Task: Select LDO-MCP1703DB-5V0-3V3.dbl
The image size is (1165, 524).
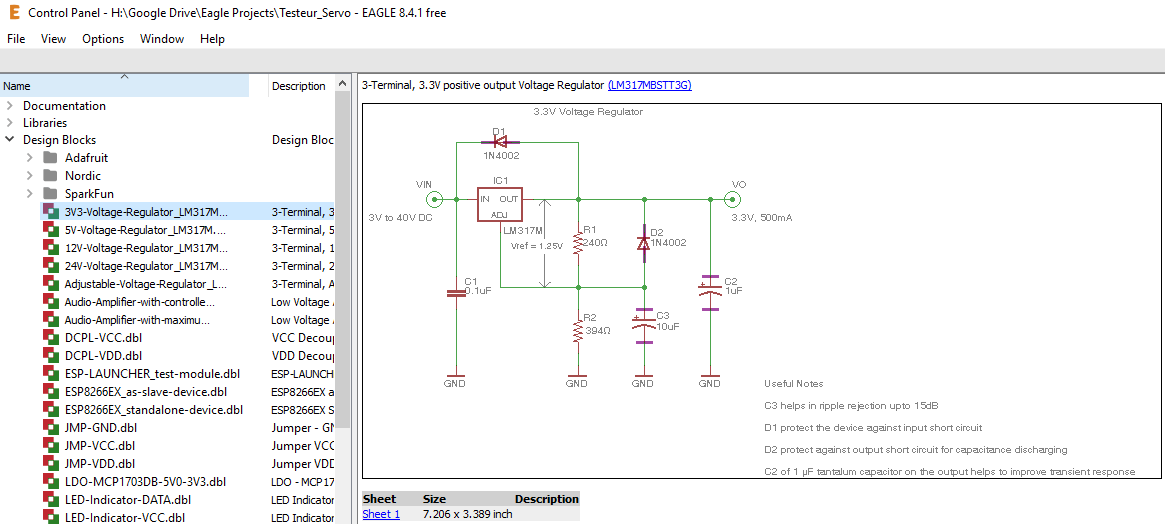Action: coord(145,482)
